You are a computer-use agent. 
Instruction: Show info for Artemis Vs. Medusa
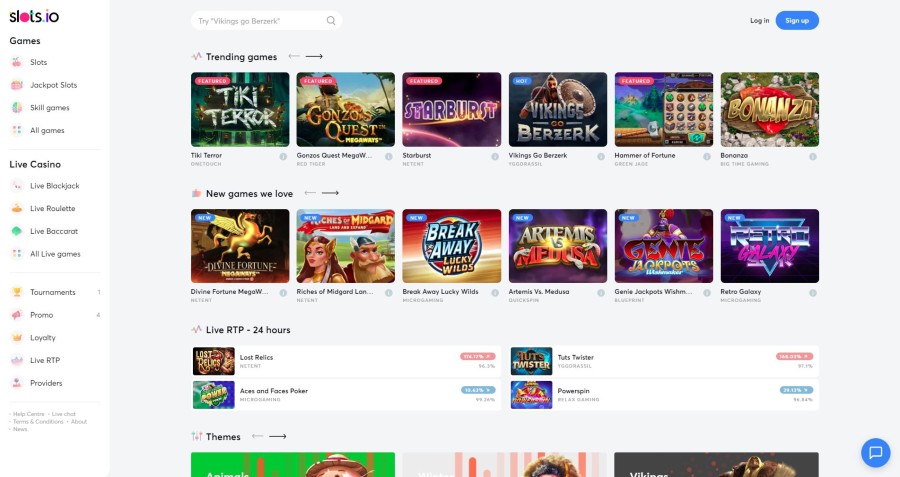click(601, 293)
